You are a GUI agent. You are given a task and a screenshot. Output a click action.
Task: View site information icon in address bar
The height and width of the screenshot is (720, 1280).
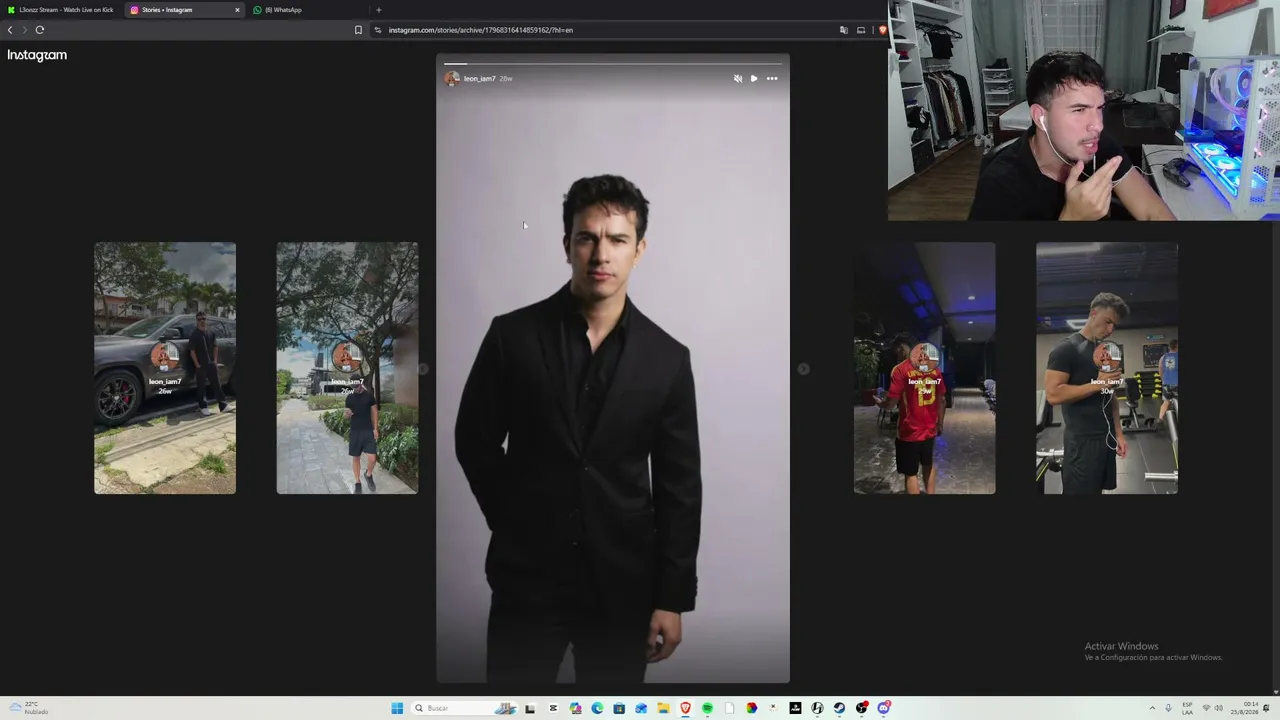378,30
